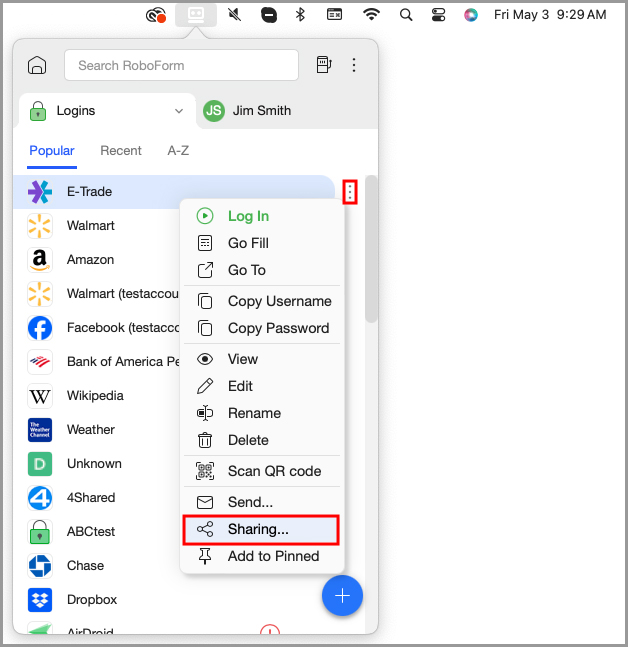Click the login list scrollbar
628x647 pixels.
point(371,249)
